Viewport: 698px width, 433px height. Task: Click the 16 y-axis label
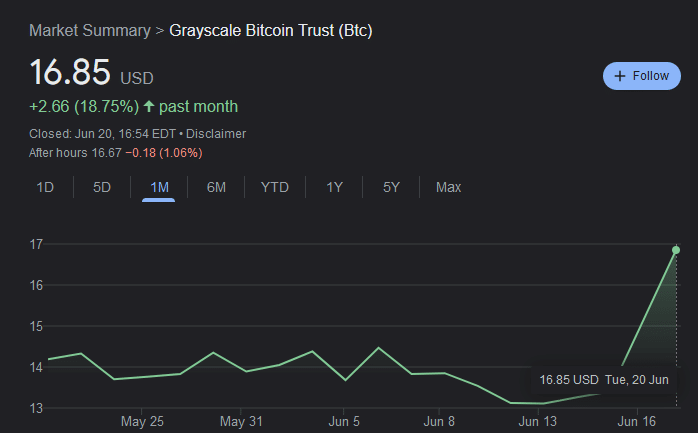click(x=36, y=285)
